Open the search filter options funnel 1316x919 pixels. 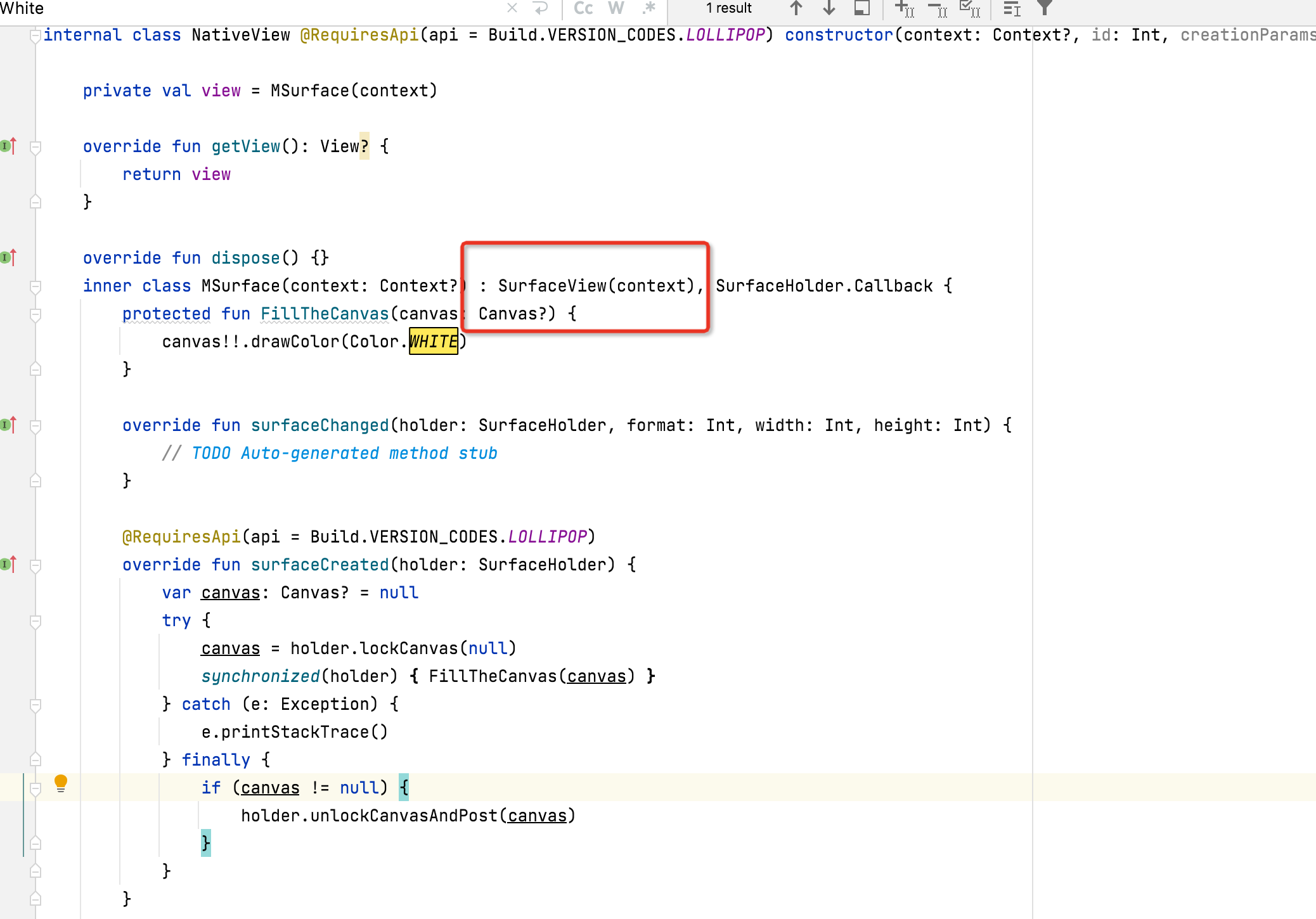point(1044,8)
